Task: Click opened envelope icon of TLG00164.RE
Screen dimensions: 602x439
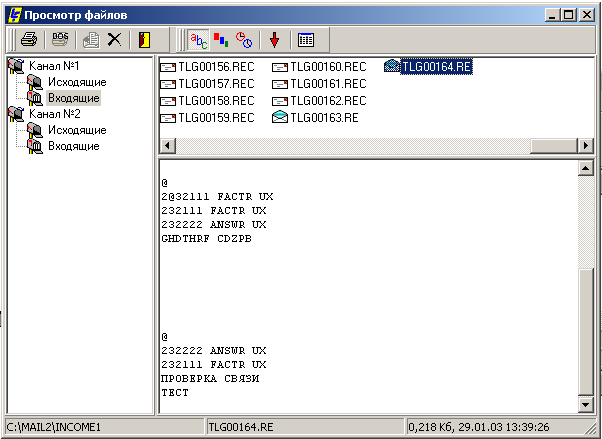Action: pos(392,66)
